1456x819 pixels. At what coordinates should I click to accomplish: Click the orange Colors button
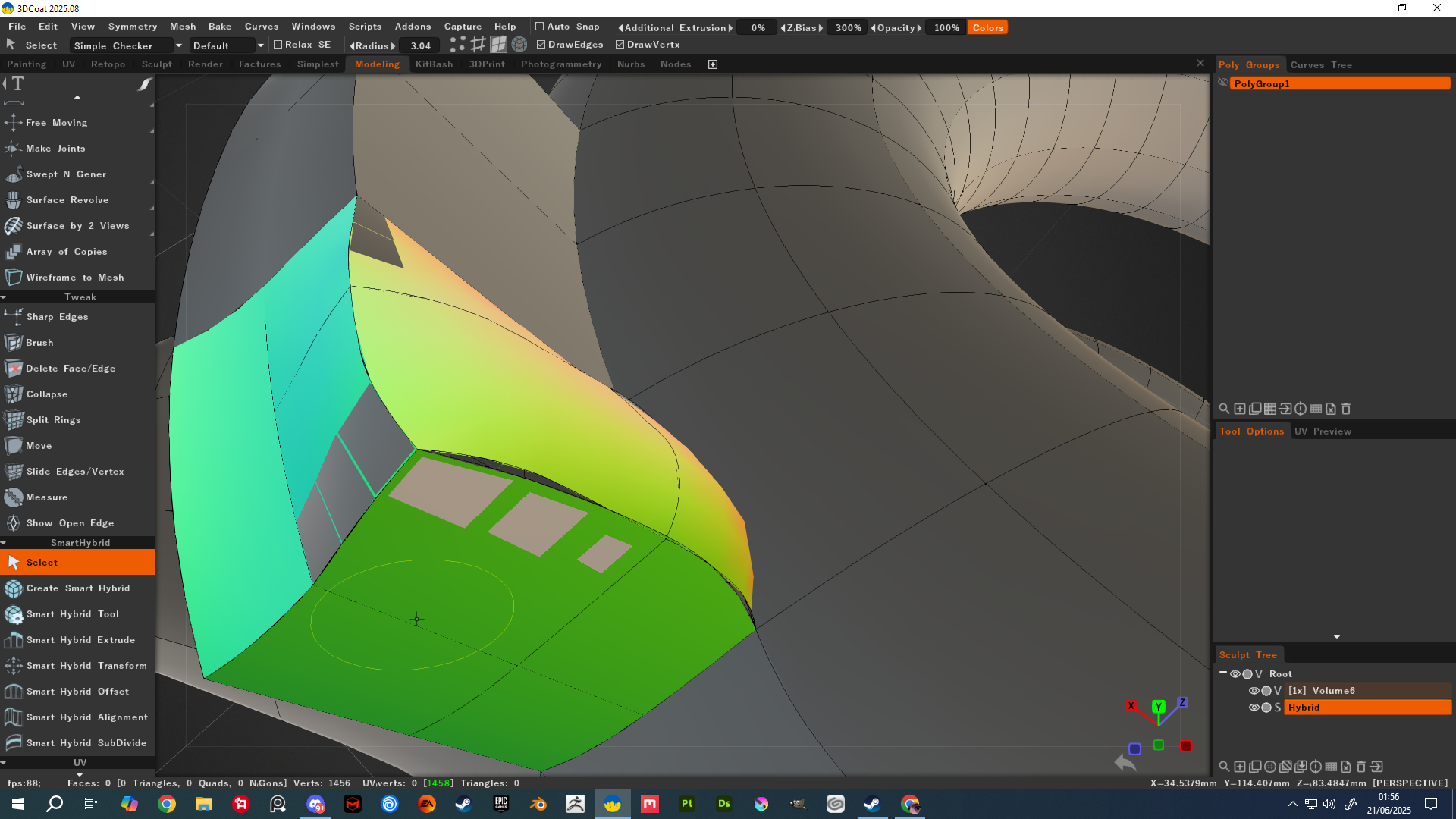(x=987, y=28)
